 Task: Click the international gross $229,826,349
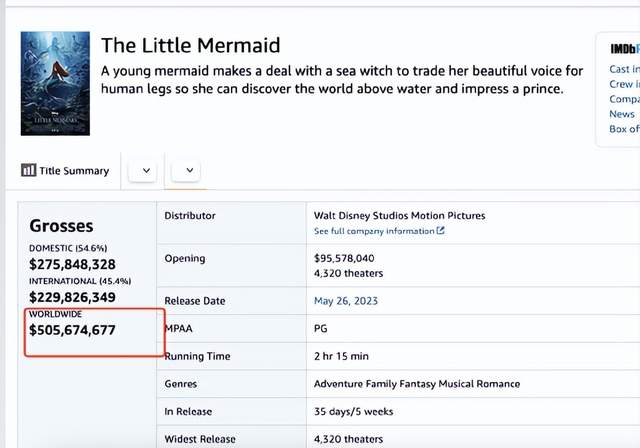pyautogui.click(x=72, y=297)
